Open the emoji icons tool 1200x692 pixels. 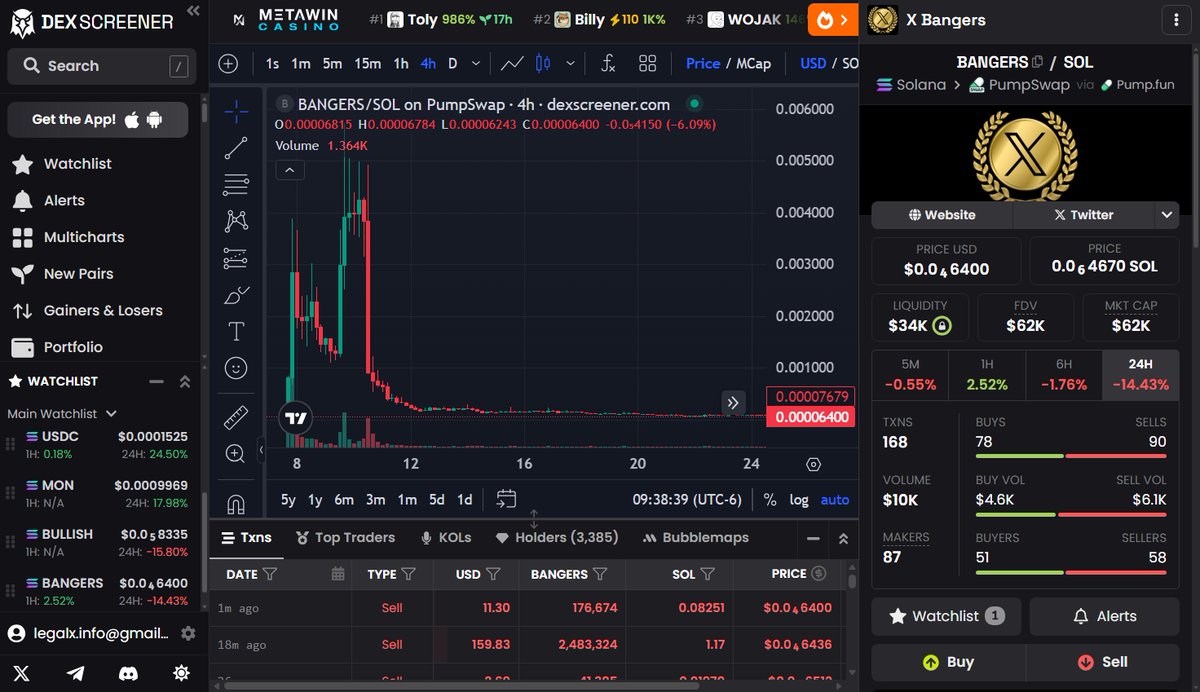pos(236,368)
